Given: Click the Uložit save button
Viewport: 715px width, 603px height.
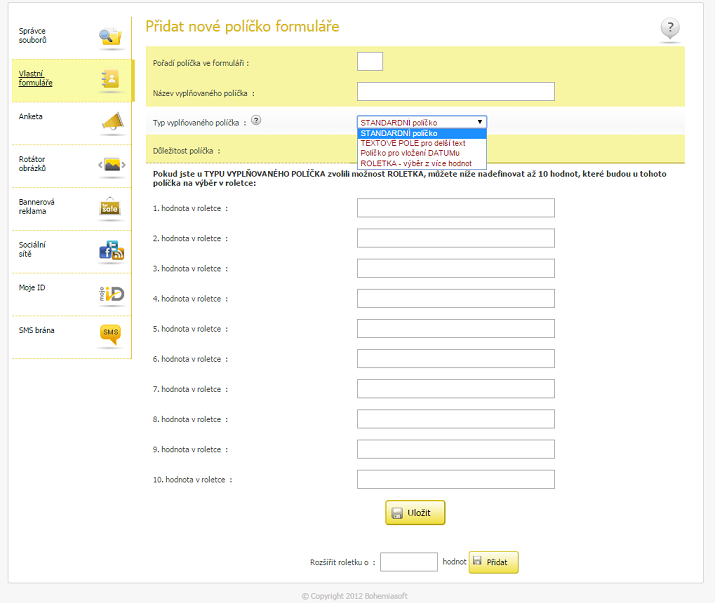Looking at the screenshot, I should coord(415,513).
